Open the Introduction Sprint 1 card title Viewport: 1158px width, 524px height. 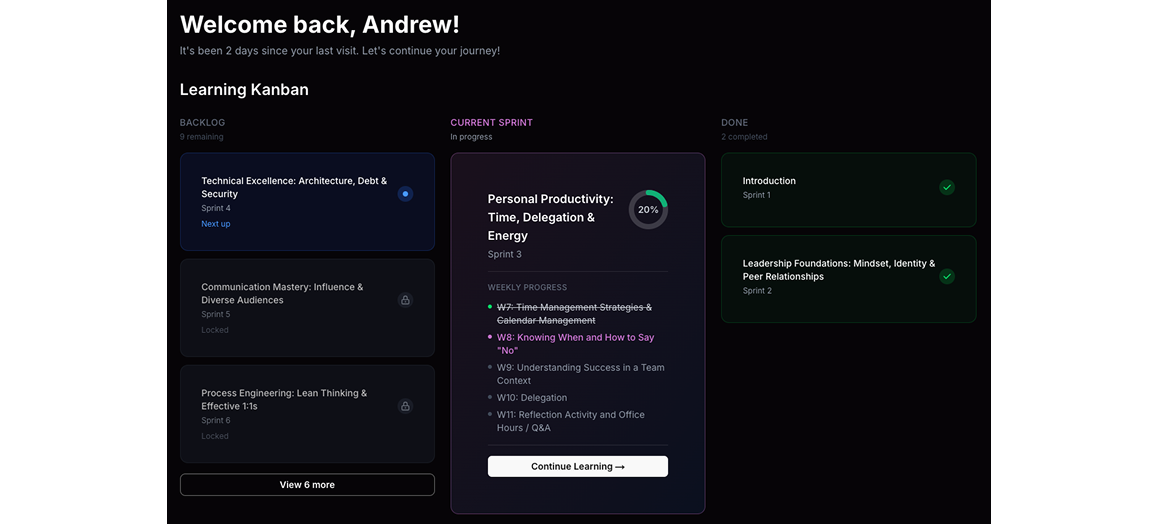tap(769, 181)
